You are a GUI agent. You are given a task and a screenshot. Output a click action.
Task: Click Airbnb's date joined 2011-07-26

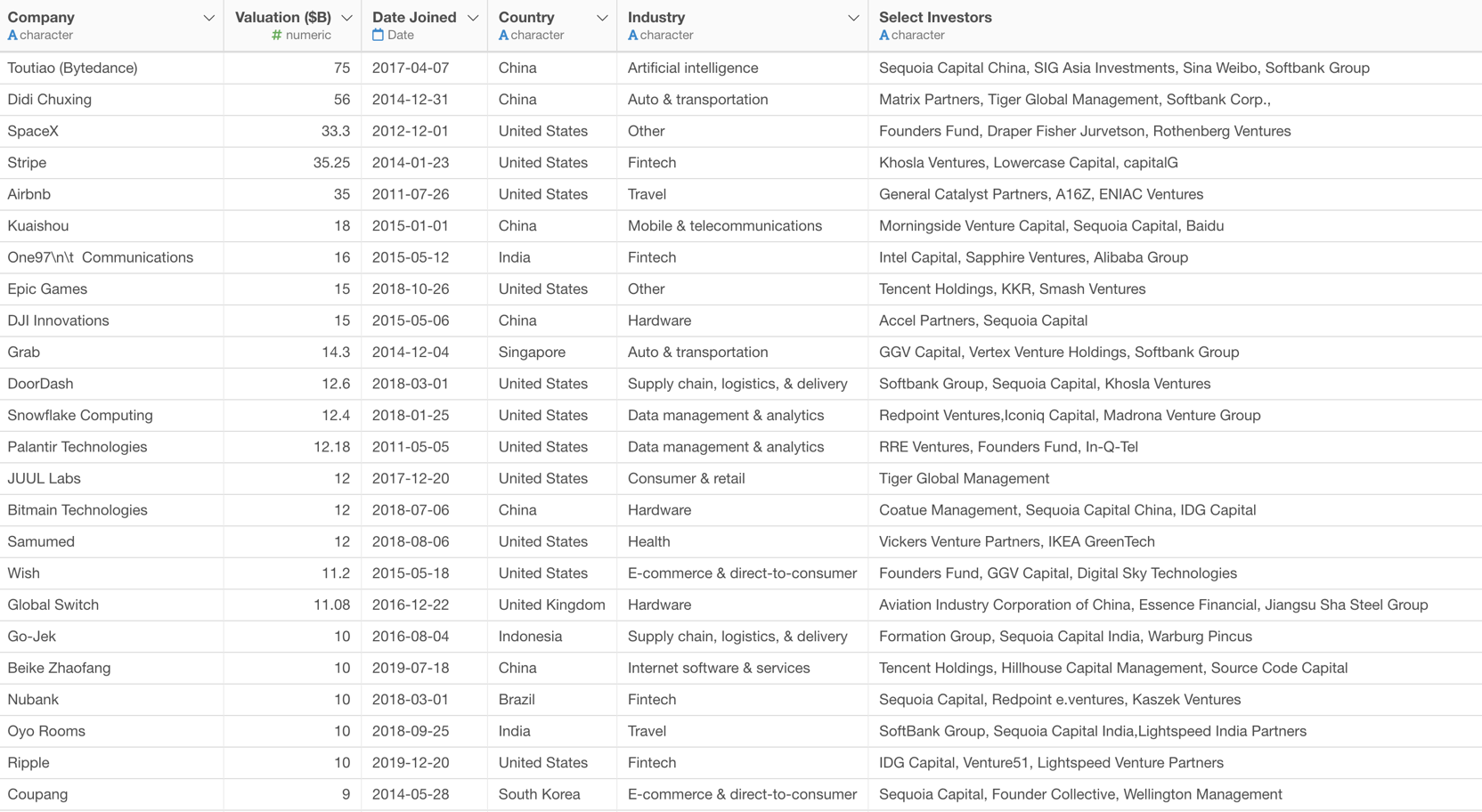click(x=411, y=194)
